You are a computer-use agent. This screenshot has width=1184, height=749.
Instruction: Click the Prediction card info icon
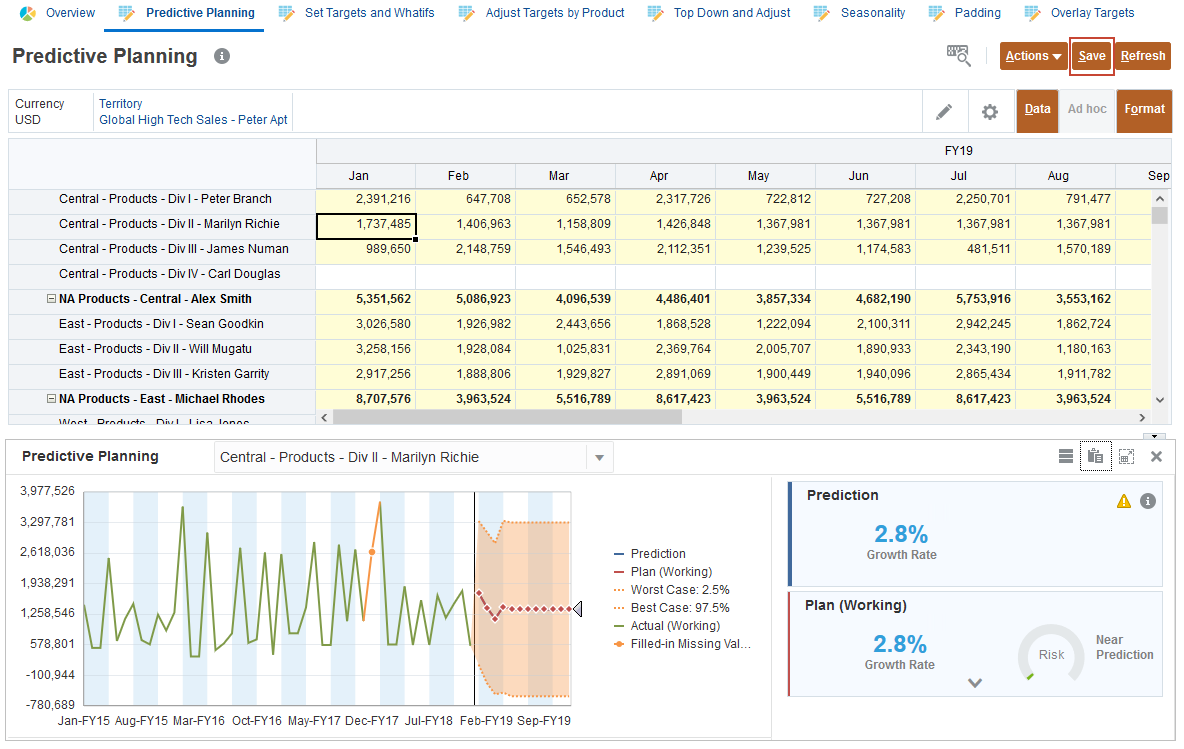[x=1147, y=501]
